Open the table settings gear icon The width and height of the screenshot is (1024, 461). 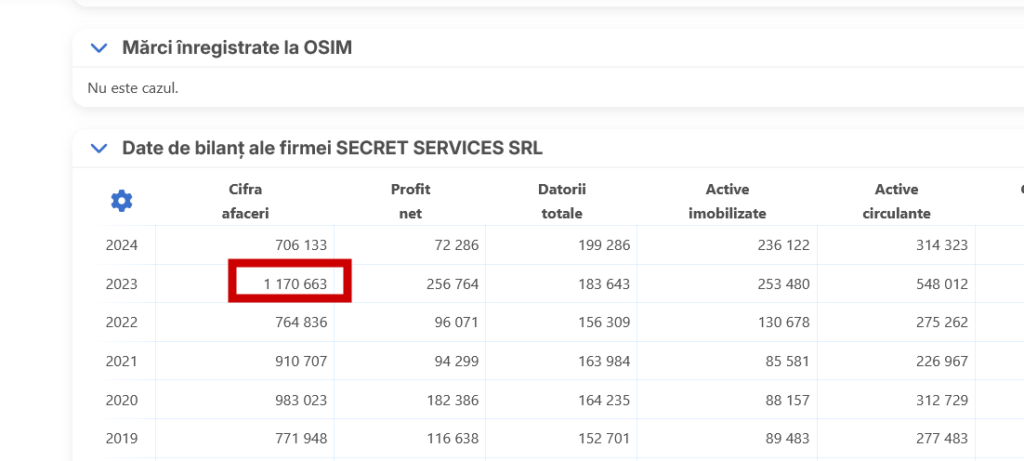click(121, 201)
